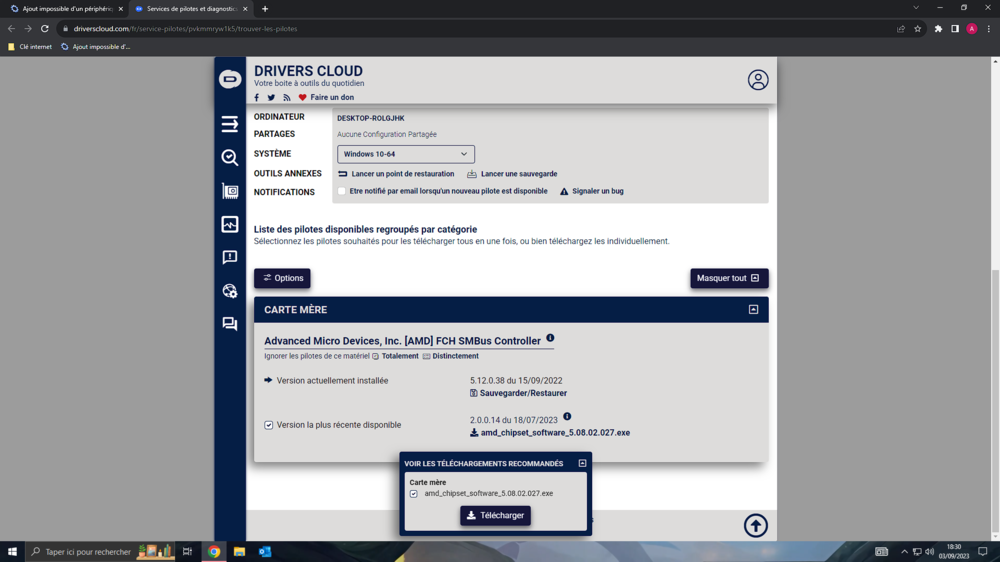The image size is (1000, 562).
Task: Download amd_chipset_software_5.08.02.027.exe link in driver section
Action: (550, 433)
